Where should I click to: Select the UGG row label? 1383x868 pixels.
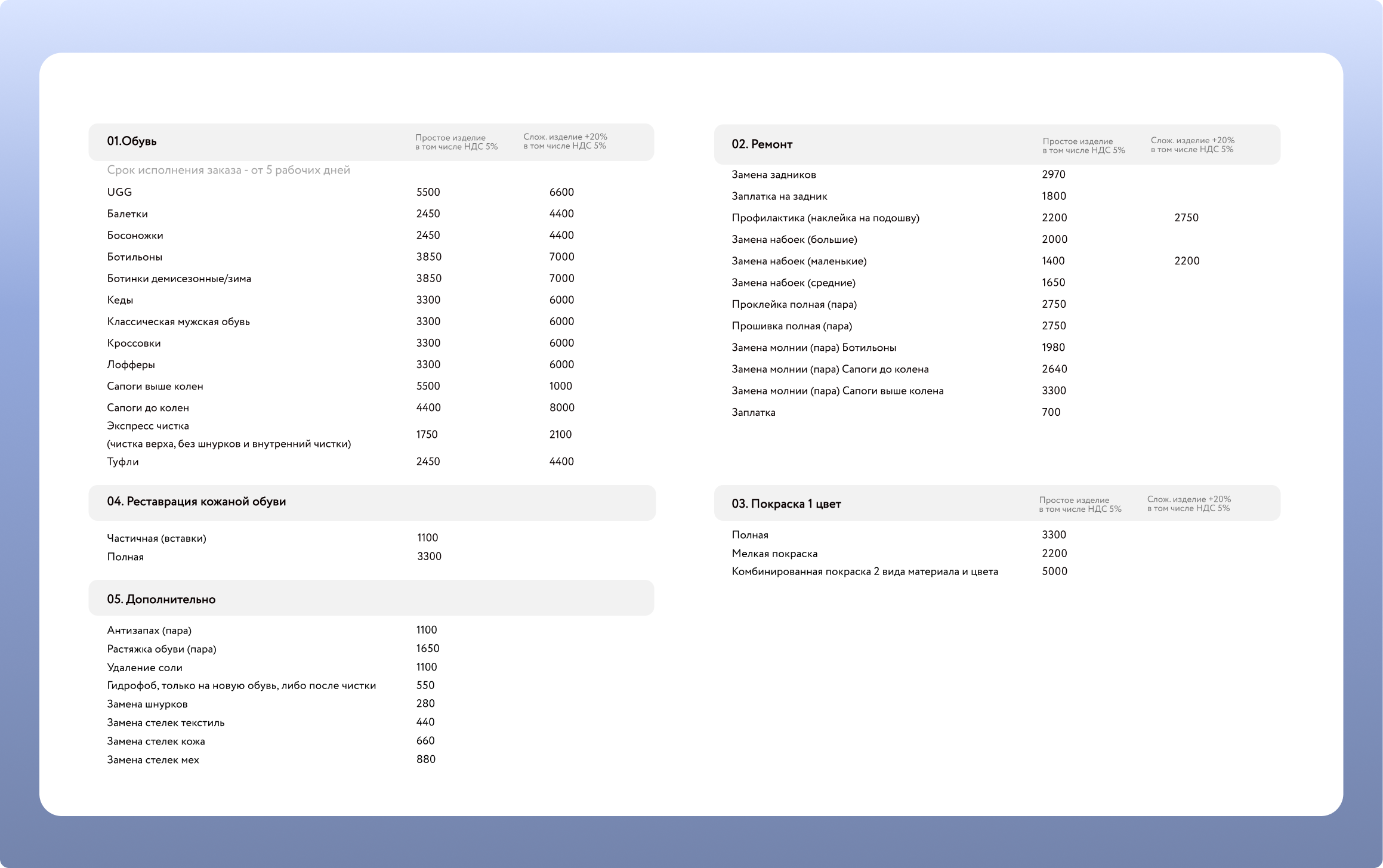click(119, 192)
